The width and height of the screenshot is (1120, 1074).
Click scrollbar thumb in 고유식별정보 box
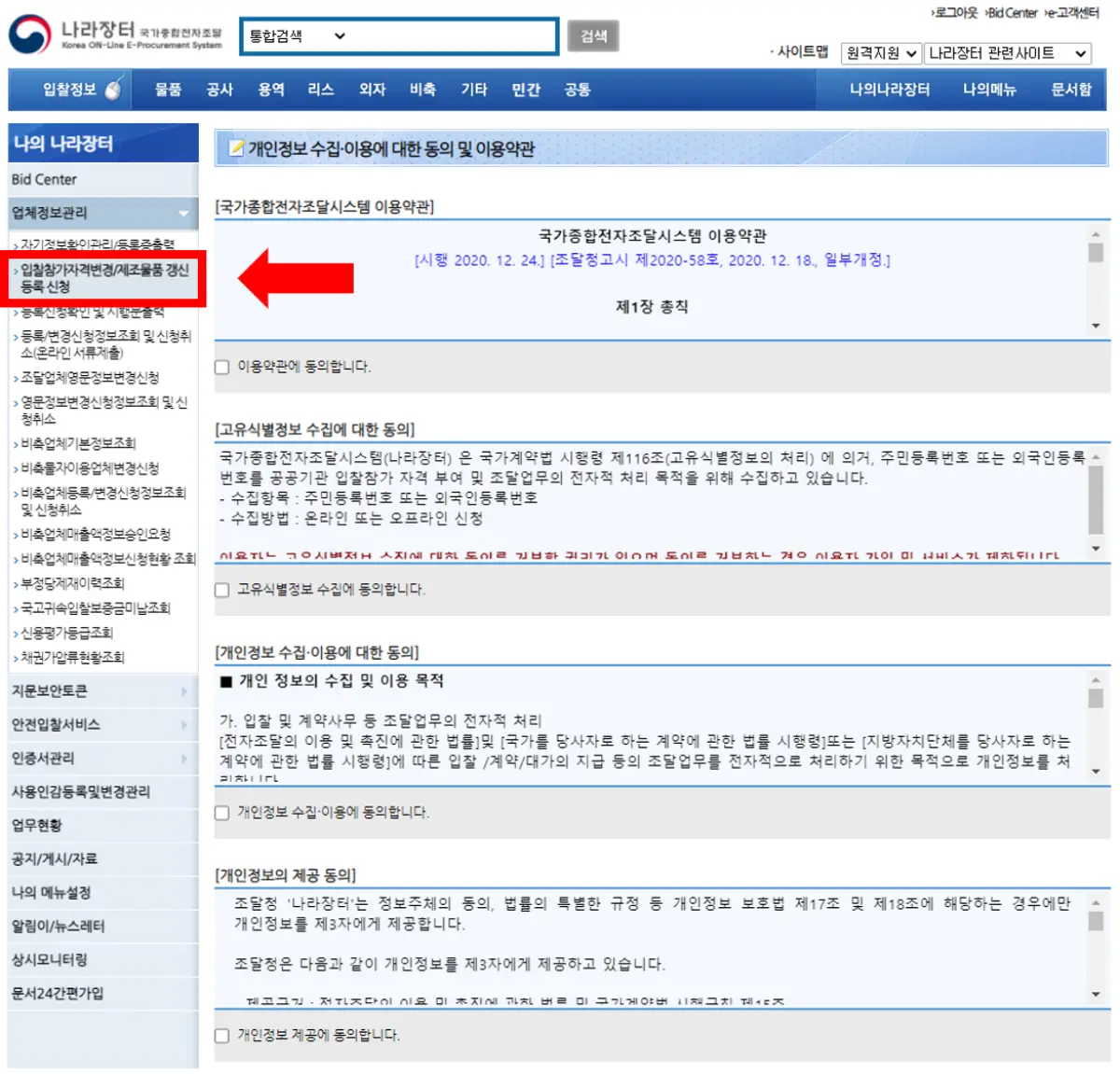point(1096,498)
